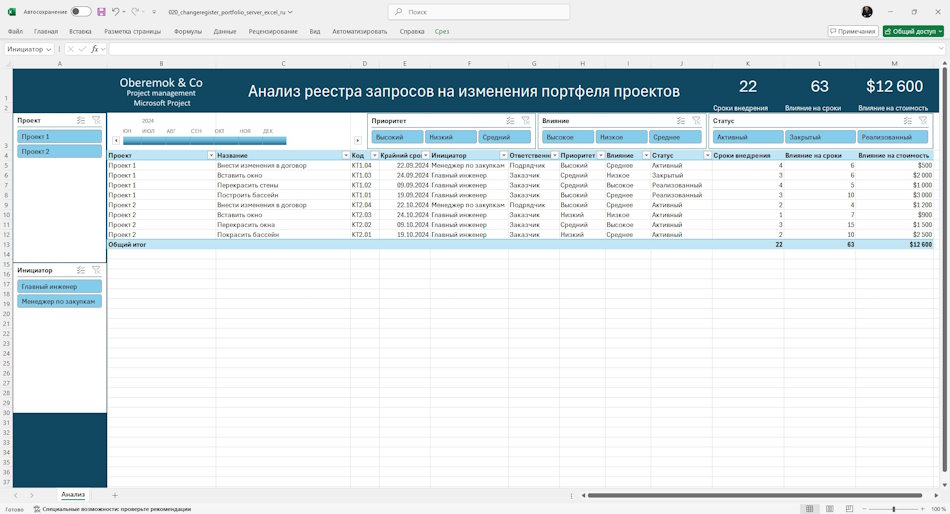The height and width of the screenshot is (514, 950).
Task: Open the Главная ribbon tab
Action: tap(46, 31)
